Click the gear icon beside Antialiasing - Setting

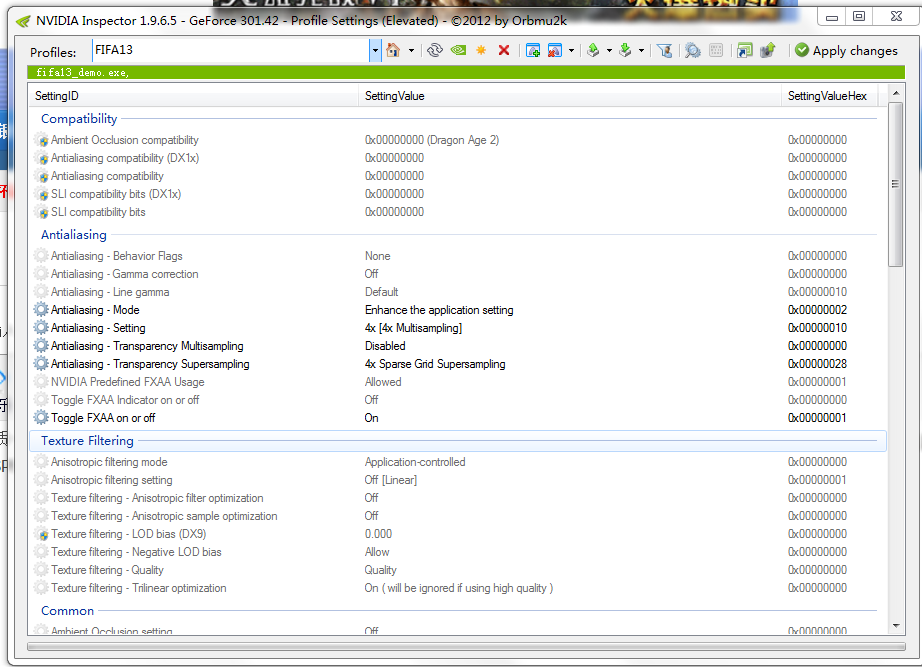(x=41, y=328)
